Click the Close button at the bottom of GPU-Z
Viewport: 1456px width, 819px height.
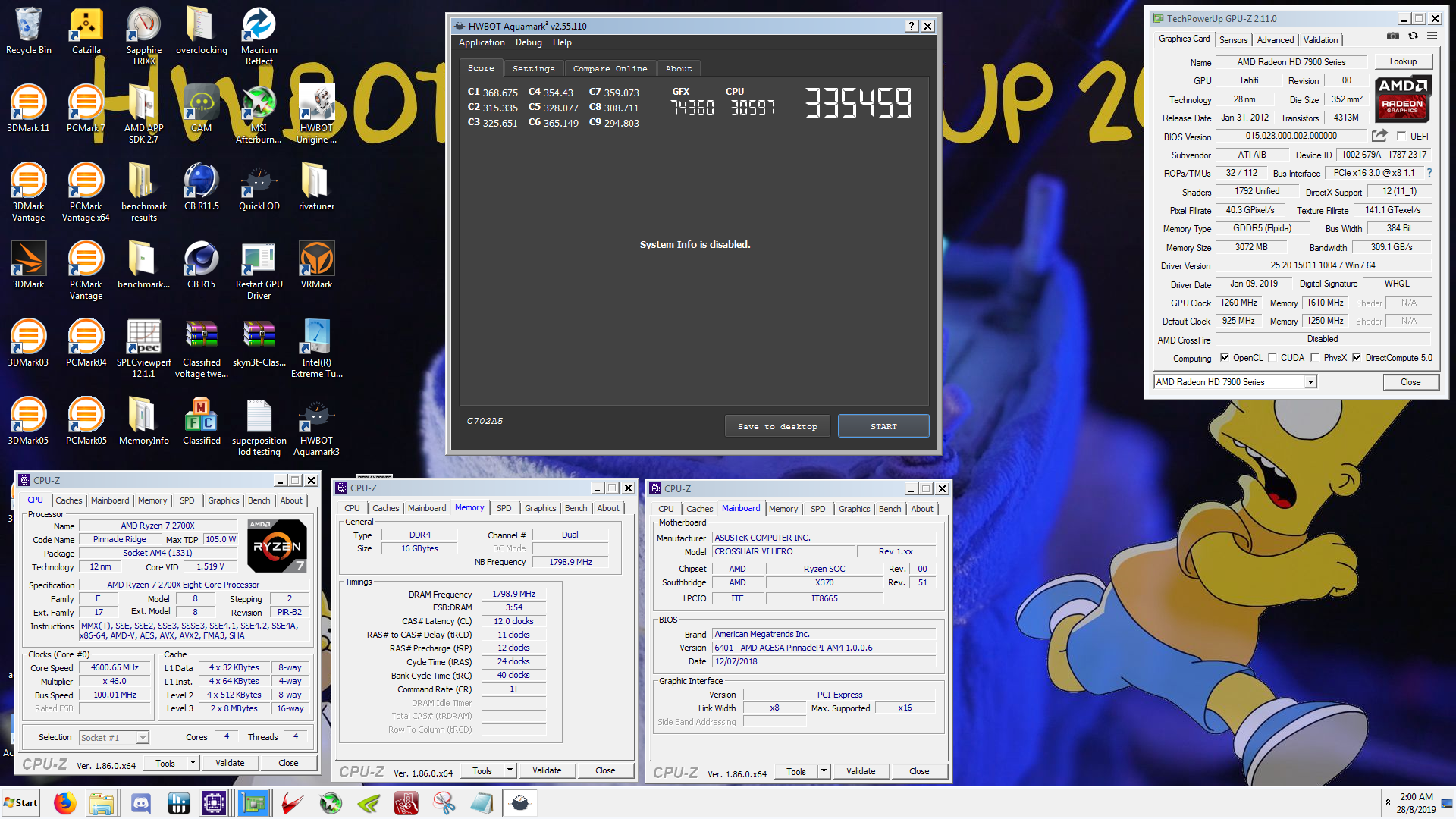point(1410,382)
